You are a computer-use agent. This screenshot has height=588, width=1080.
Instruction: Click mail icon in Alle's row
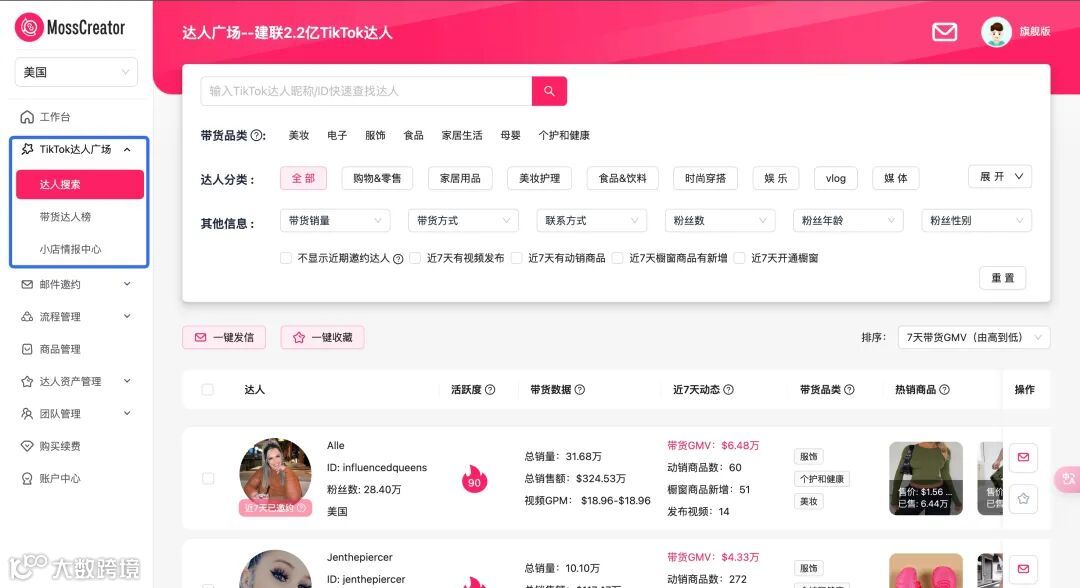[1023, 457]
